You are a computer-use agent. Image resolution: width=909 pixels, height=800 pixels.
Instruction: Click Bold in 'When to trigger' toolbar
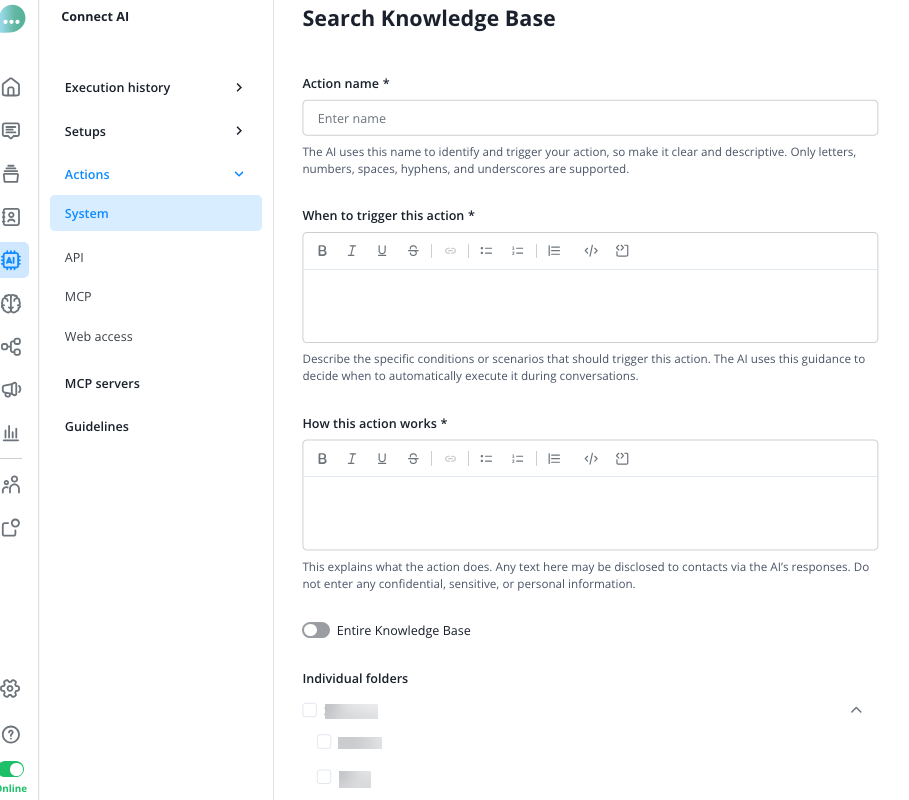pos(322,251)
